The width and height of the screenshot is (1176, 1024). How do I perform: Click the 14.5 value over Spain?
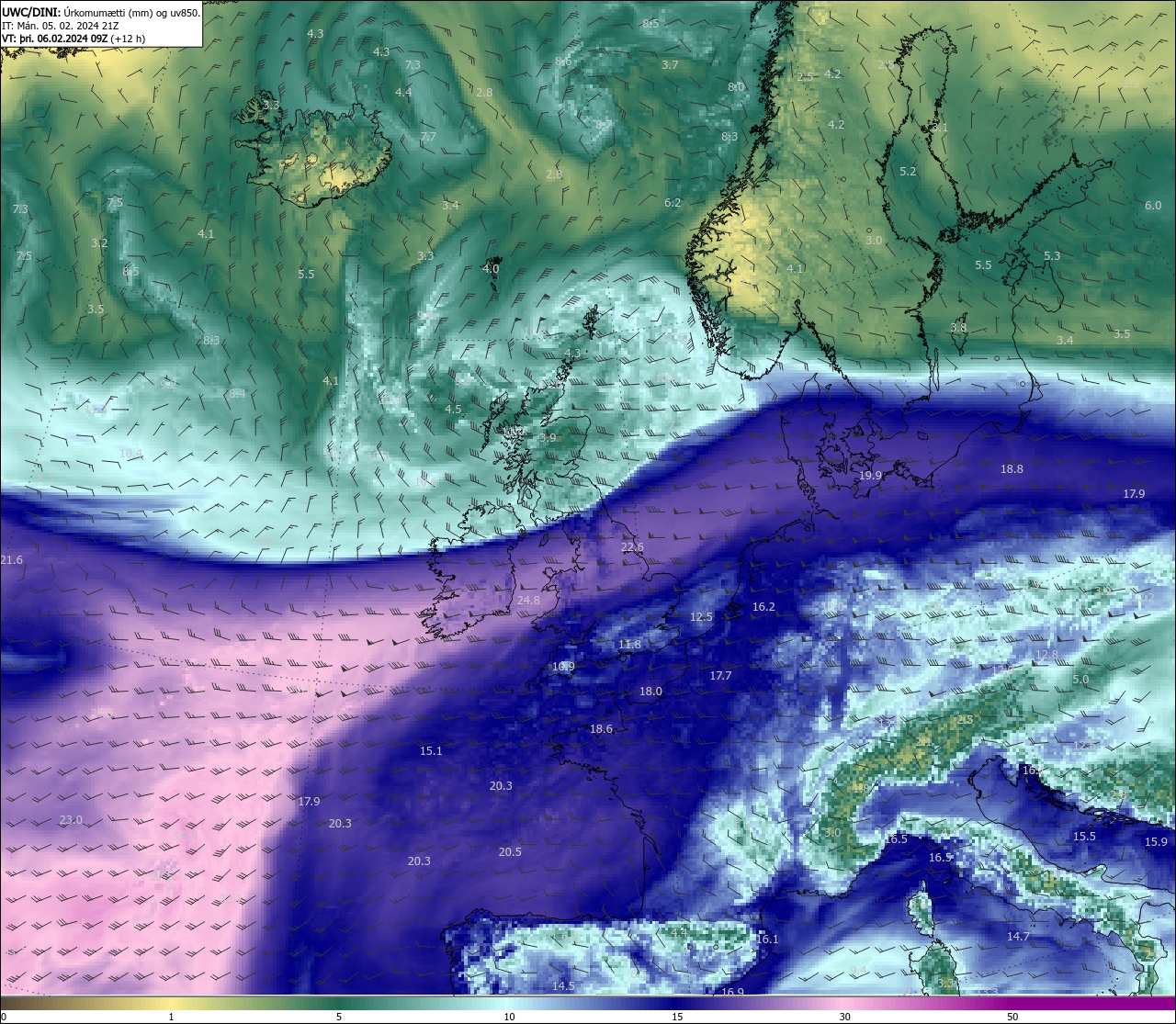(563, 986)
